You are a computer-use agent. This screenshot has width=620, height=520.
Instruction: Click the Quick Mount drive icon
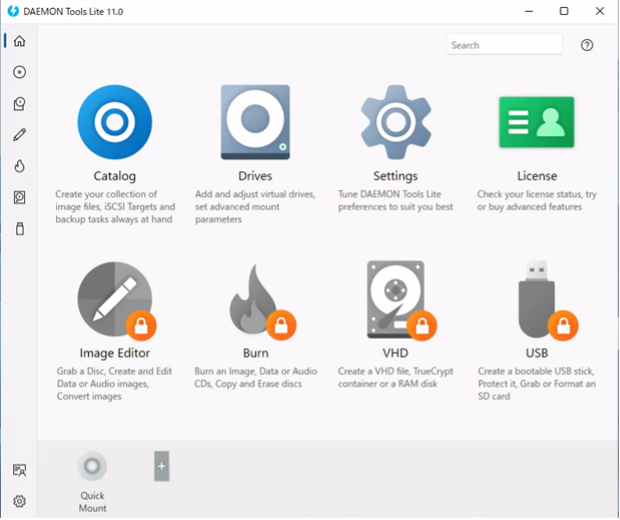coord(92,466)
